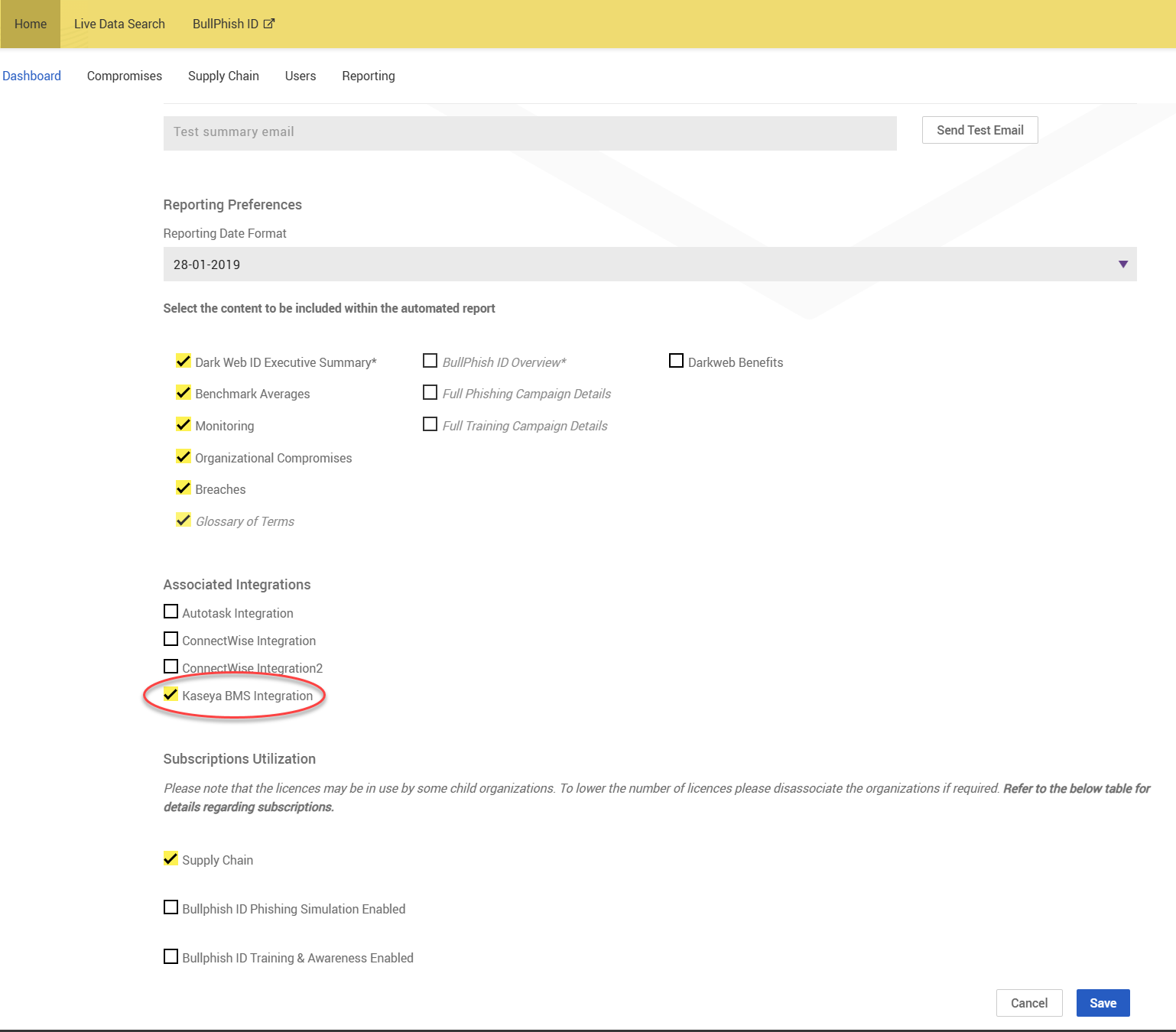Expand the Reporting Date Format dropdown arrow
This screenshot has height=1032, width=1176.
click(1122, 264)
